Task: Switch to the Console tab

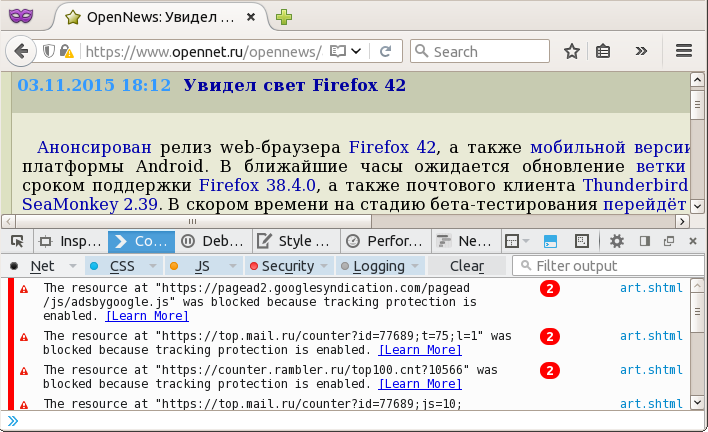Action: point(141,241)
